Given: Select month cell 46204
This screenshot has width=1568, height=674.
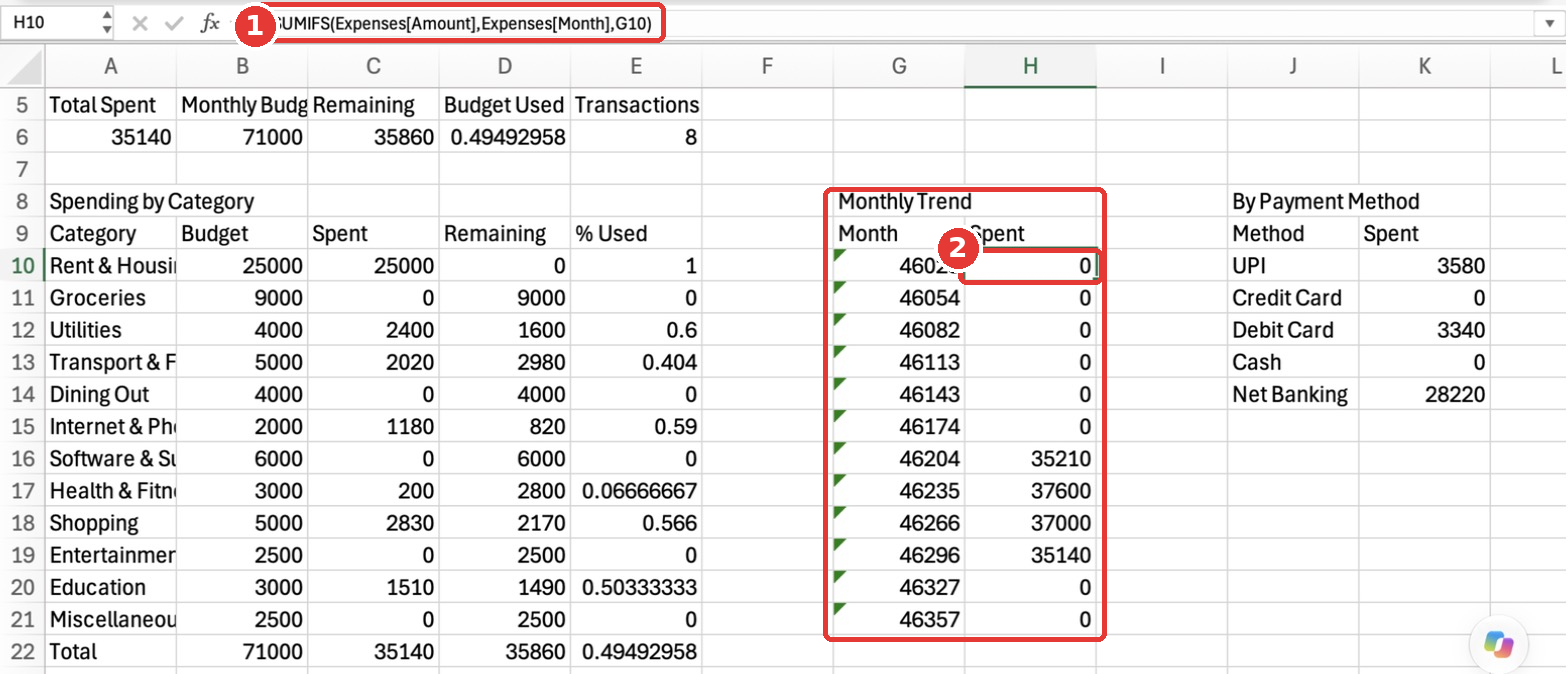Looking at the screenshot, I should 899,458.
